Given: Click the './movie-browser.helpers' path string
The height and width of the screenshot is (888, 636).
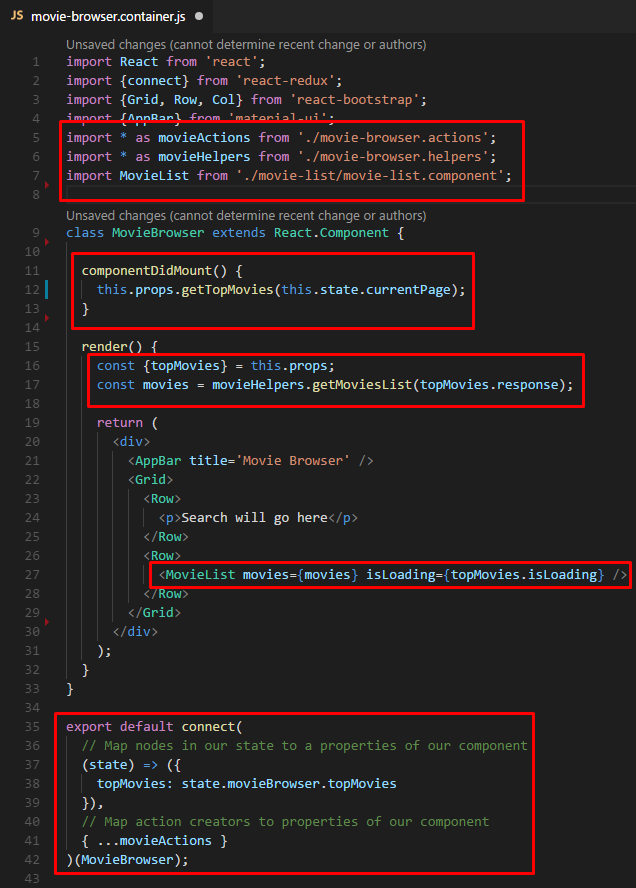Looking at the screenshot, I should 393,156.
